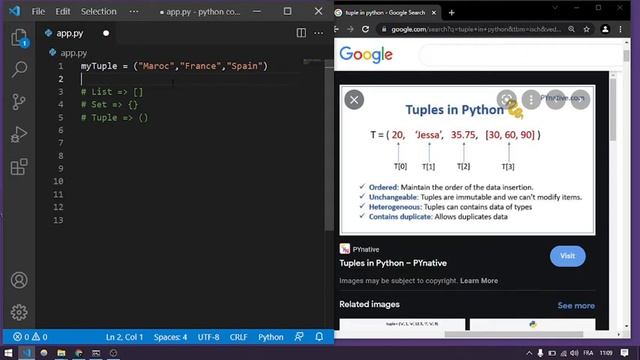Search inside image with Lens icon
This screenshot has width=640, height=360.
click(507, 99)
